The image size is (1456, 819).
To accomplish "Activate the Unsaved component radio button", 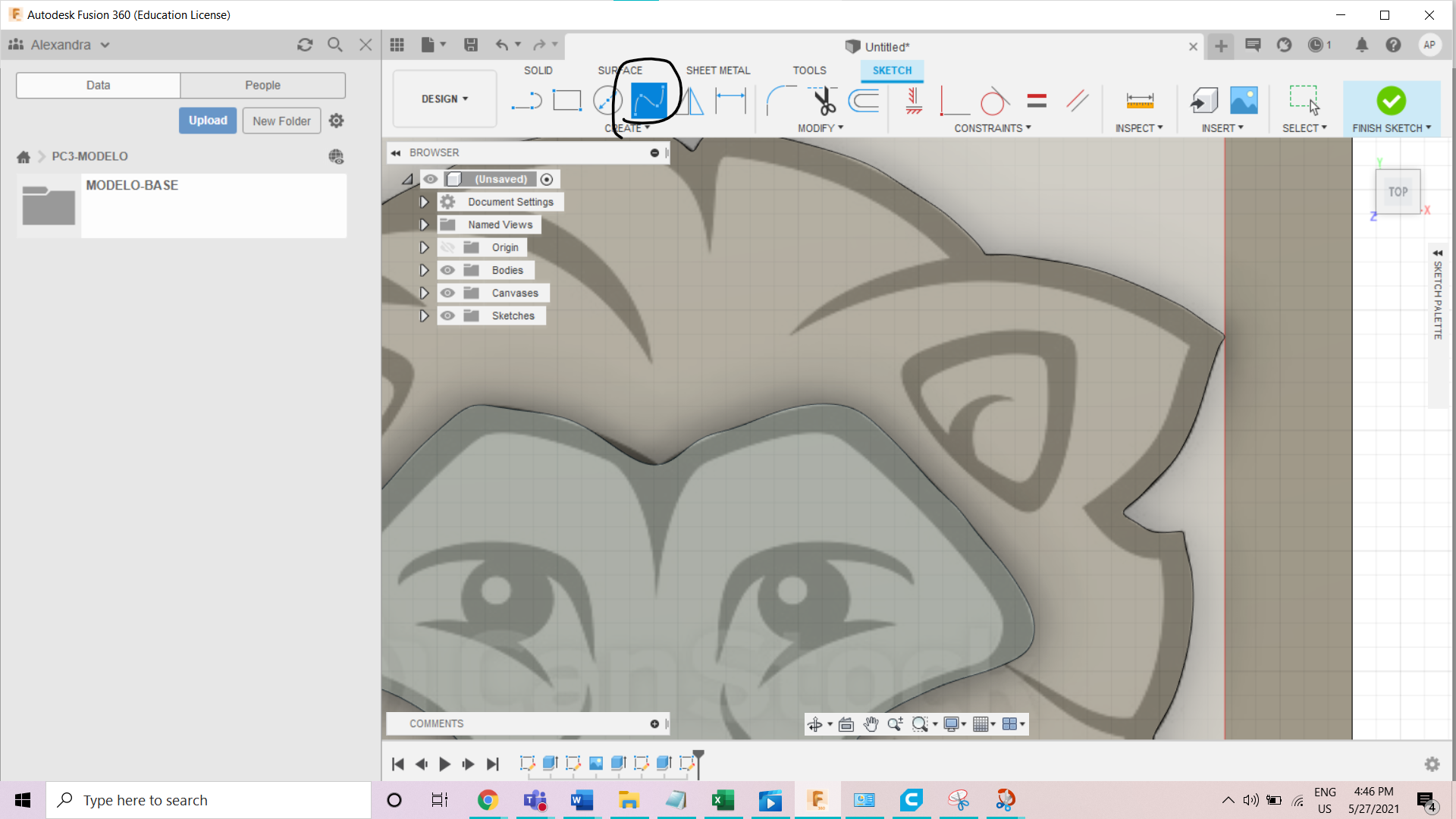I will [x=547, y=179].
